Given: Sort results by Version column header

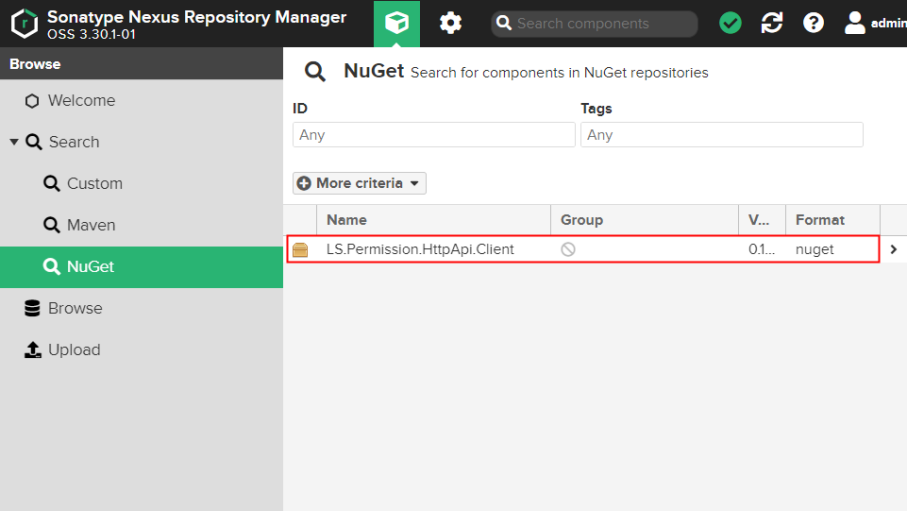Looking at the screenshot, I should pyautogui.click(x=761, y=220).
